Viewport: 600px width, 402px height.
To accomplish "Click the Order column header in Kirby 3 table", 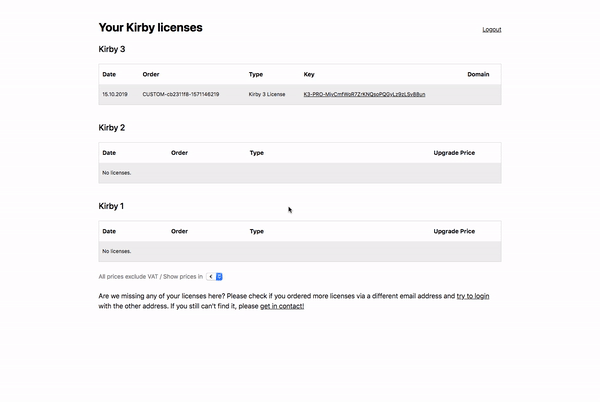I will point(151,74).
